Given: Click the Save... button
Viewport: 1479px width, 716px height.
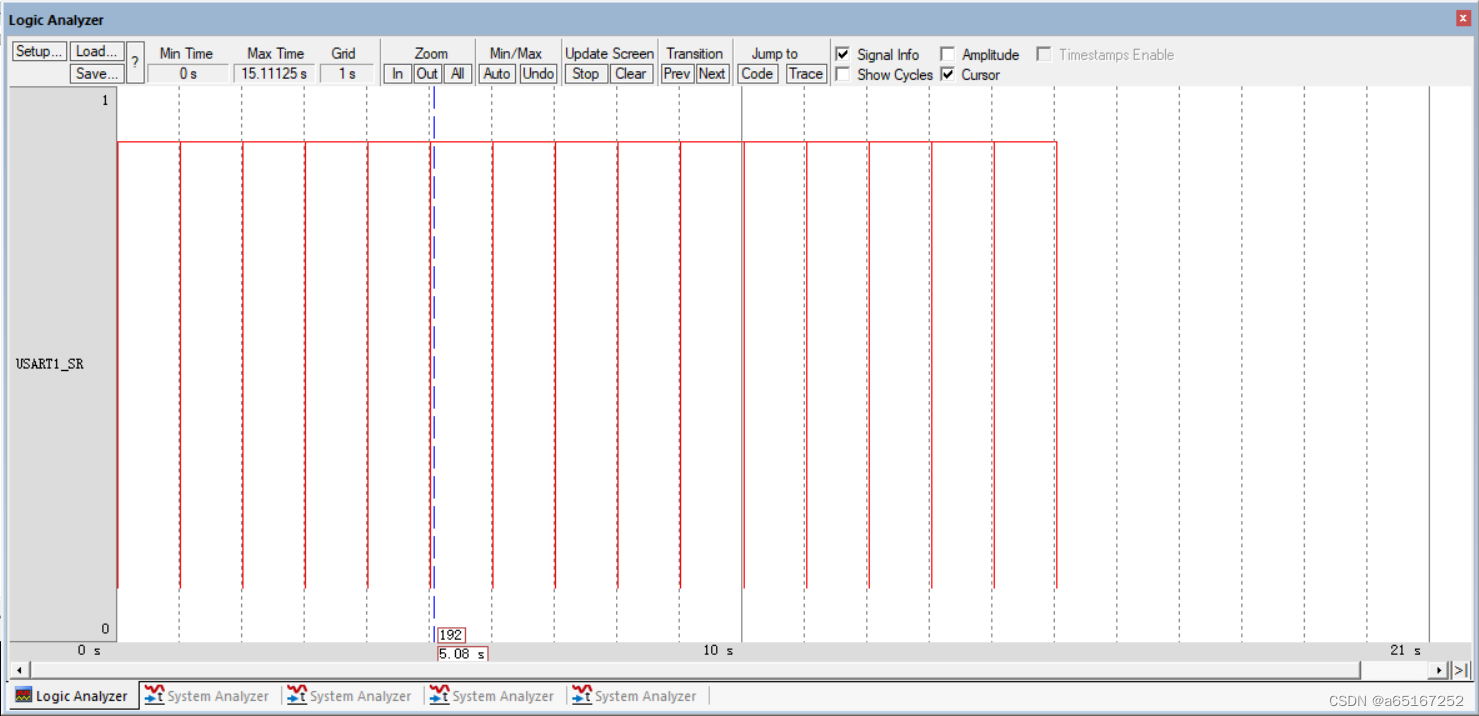Looking at the screenshot, I should [x=97, y=73].
